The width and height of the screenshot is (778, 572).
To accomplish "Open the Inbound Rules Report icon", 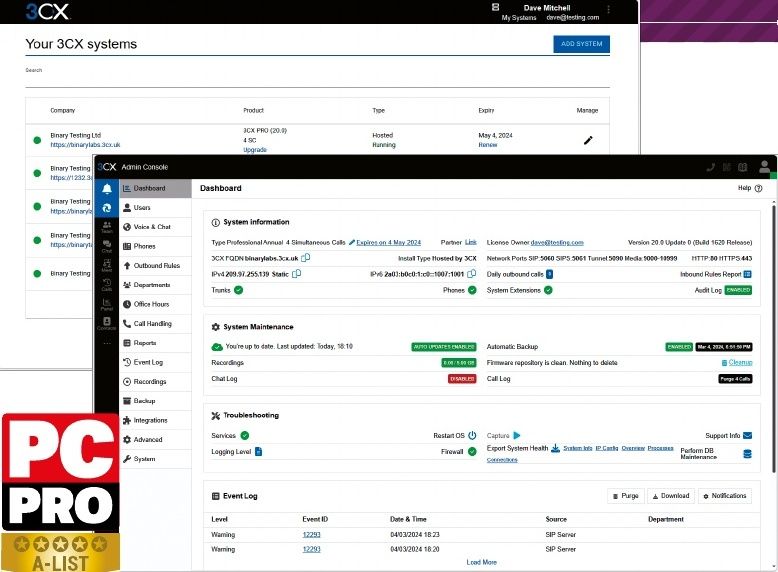I will [x=747, y=274].
